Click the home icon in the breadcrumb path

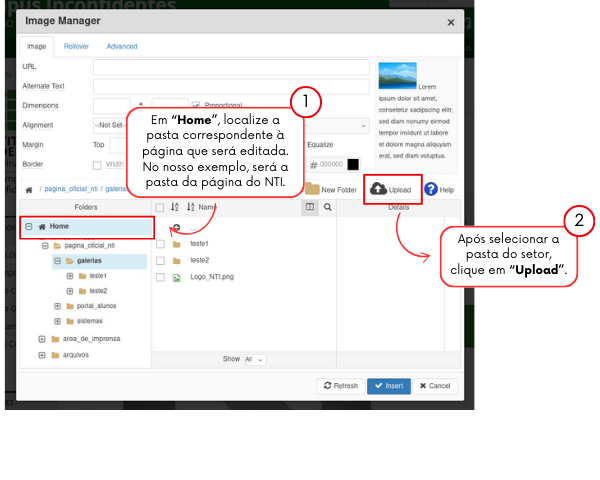(29, 189)
